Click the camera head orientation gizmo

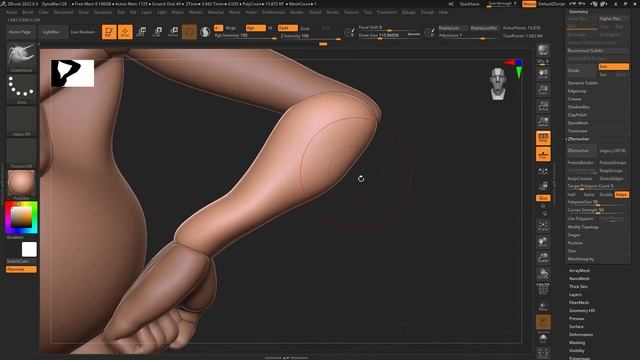[498, 84]
